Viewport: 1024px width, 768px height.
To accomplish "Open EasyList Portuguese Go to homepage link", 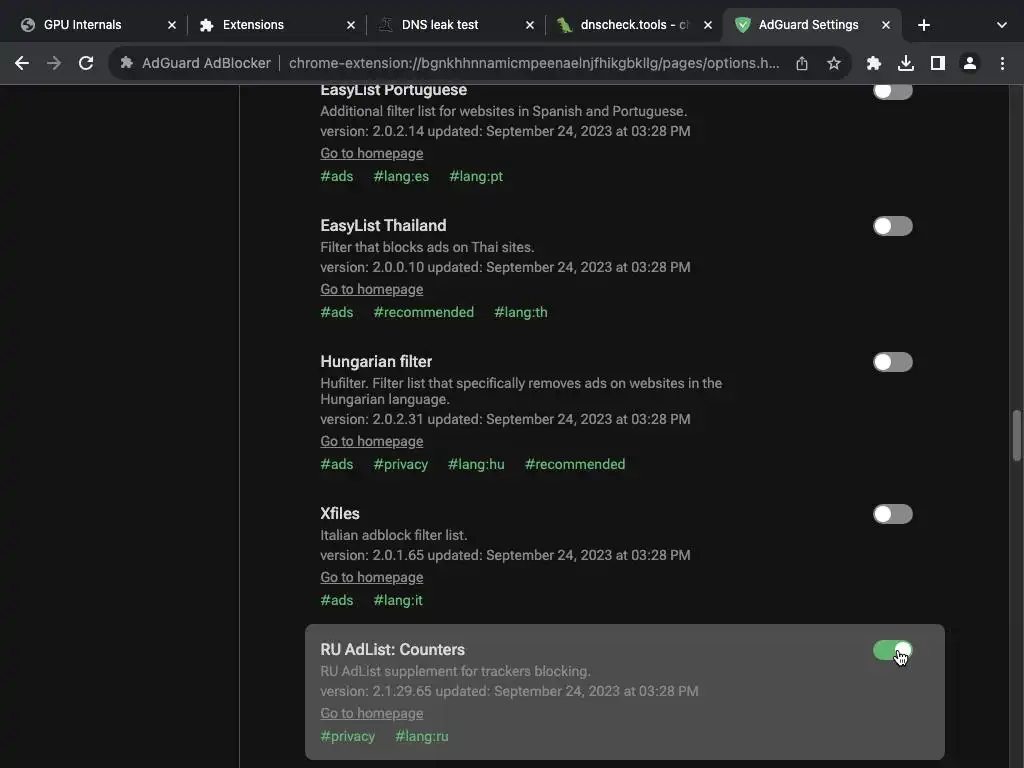I will 372,153.
